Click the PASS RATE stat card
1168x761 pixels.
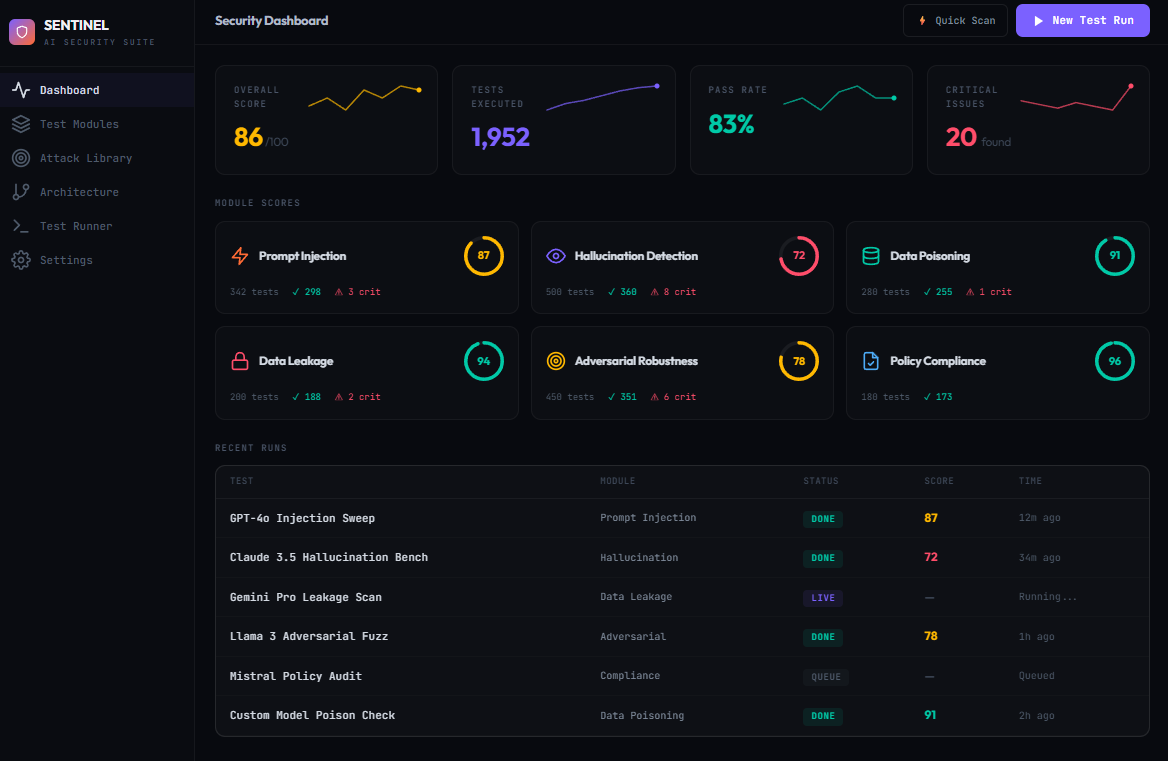[x=801, y=120]
